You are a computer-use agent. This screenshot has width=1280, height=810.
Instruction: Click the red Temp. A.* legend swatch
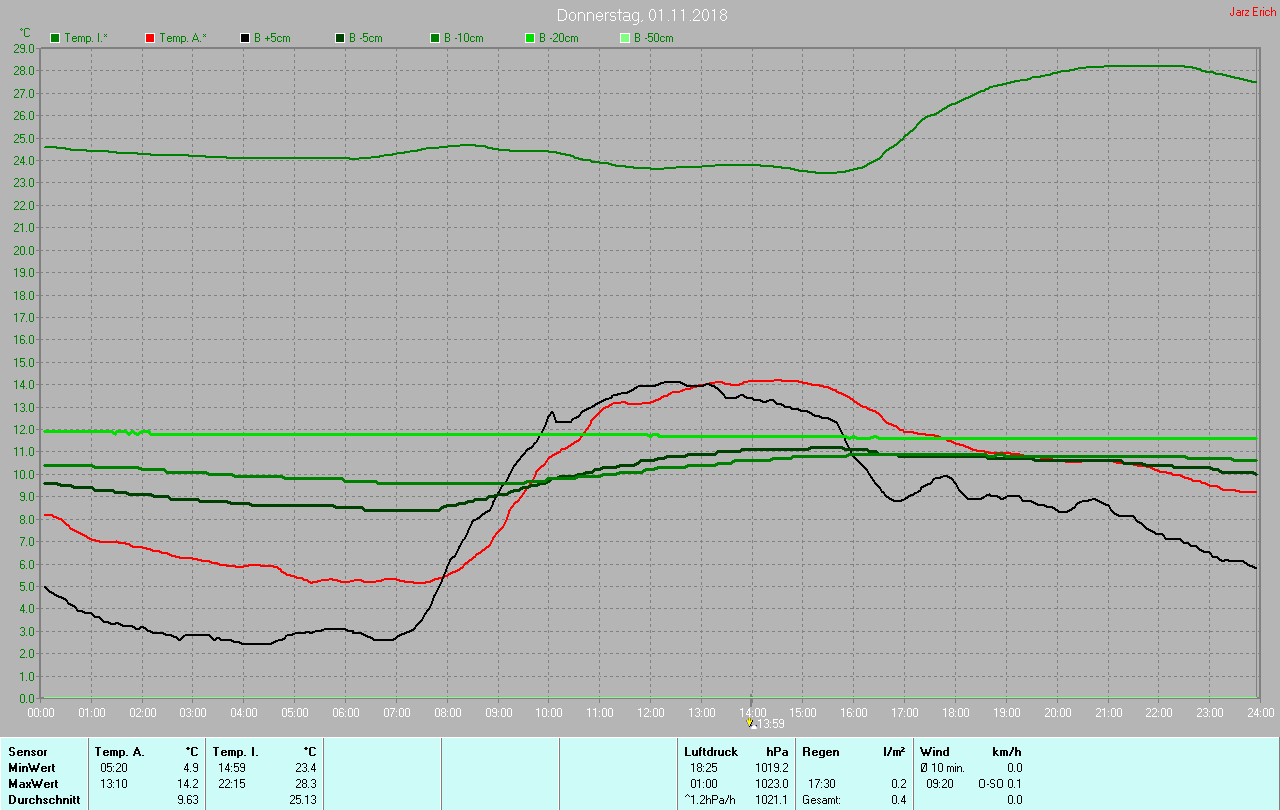click(x=150, y=38)
